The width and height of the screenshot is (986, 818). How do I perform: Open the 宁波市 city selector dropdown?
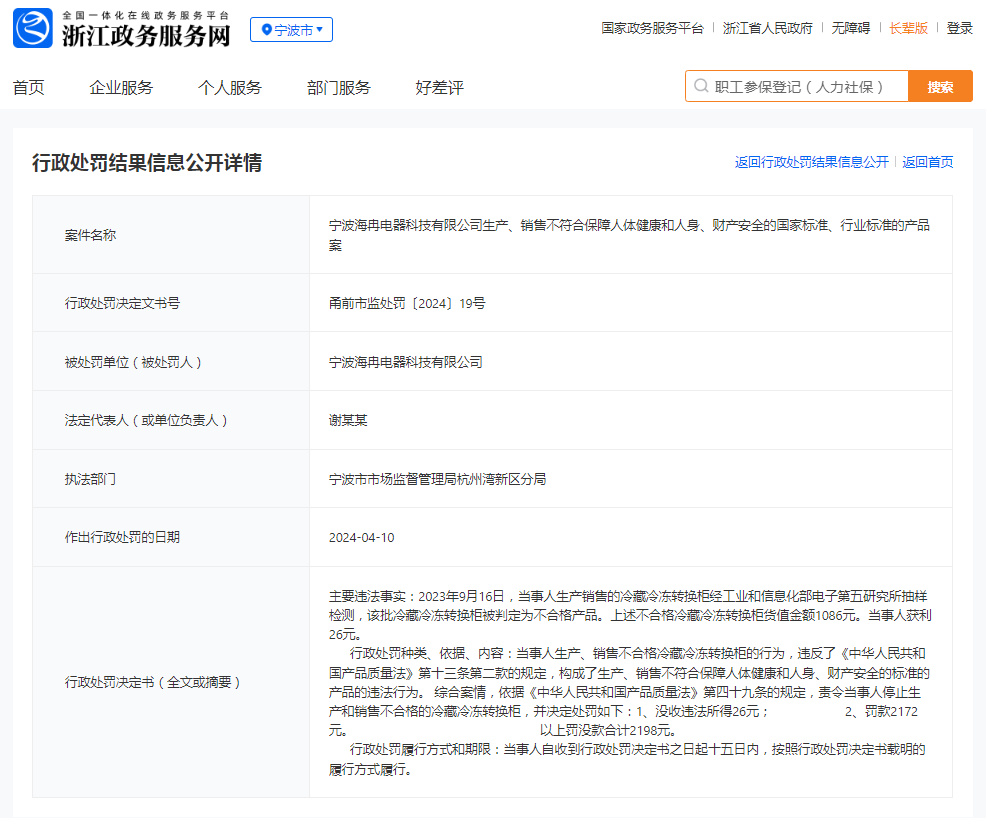[291, 30]
